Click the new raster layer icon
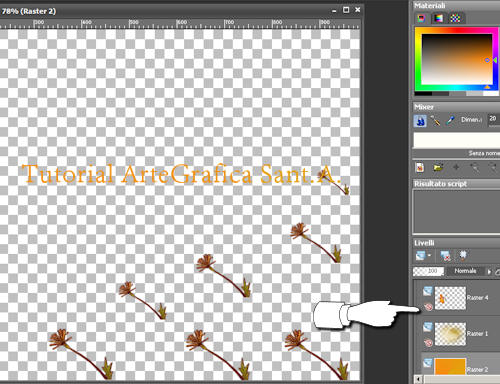This screenshot has width=500, height=384. (x=421, y=256)
